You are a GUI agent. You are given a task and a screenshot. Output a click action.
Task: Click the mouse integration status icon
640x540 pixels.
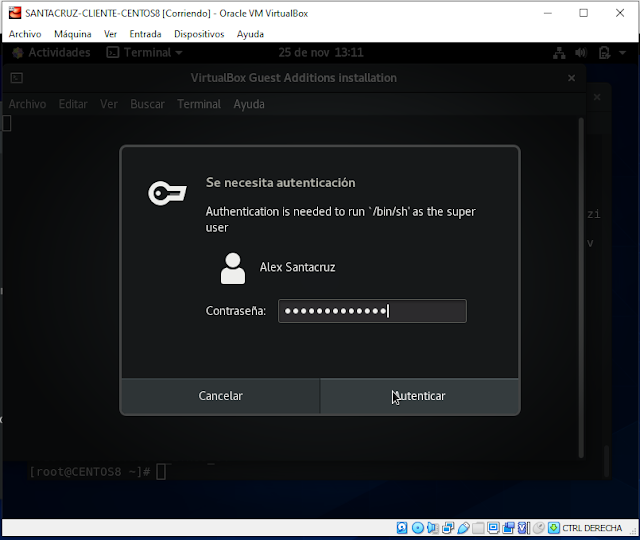point(539,528)
